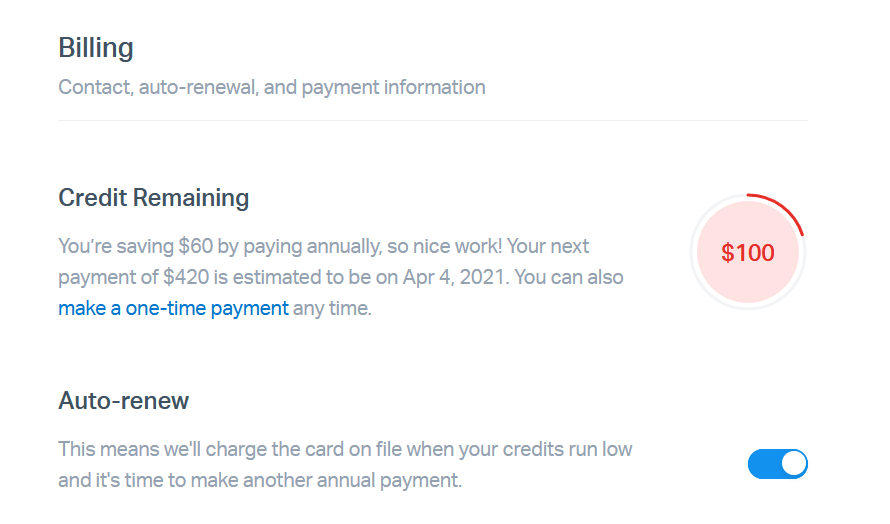Click the billing subtitle about payment information

(x=272, y=87)
